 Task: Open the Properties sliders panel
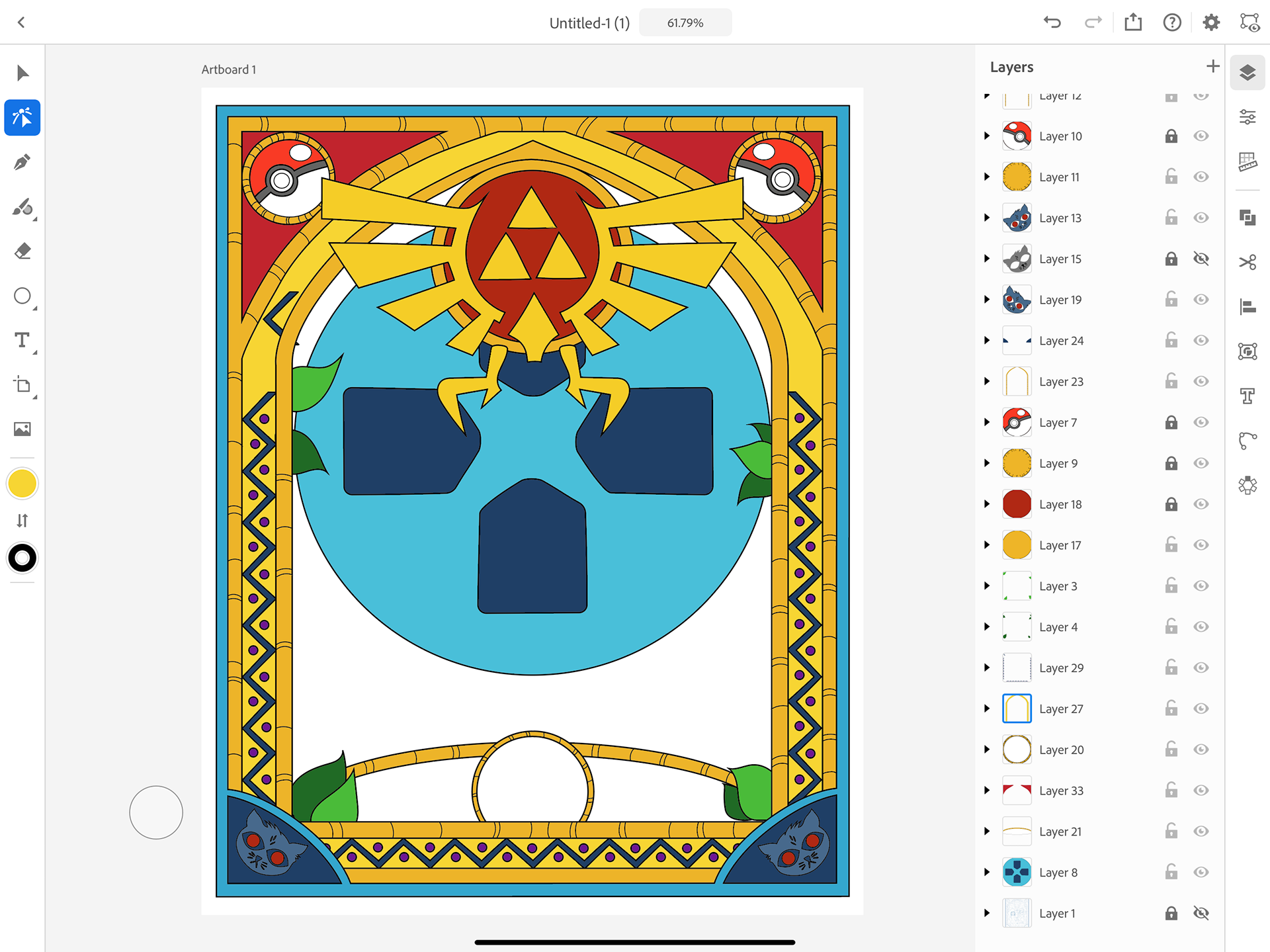[x=1248, y=117]
